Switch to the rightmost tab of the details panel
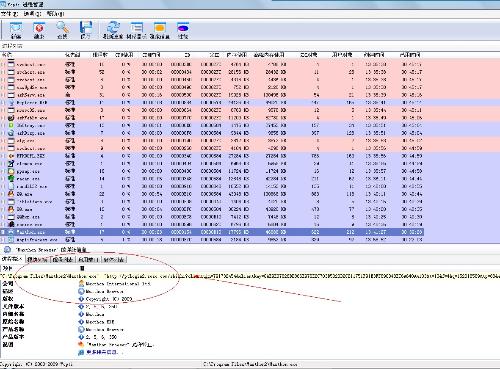 pyautogui.click(x=114, y=259)
